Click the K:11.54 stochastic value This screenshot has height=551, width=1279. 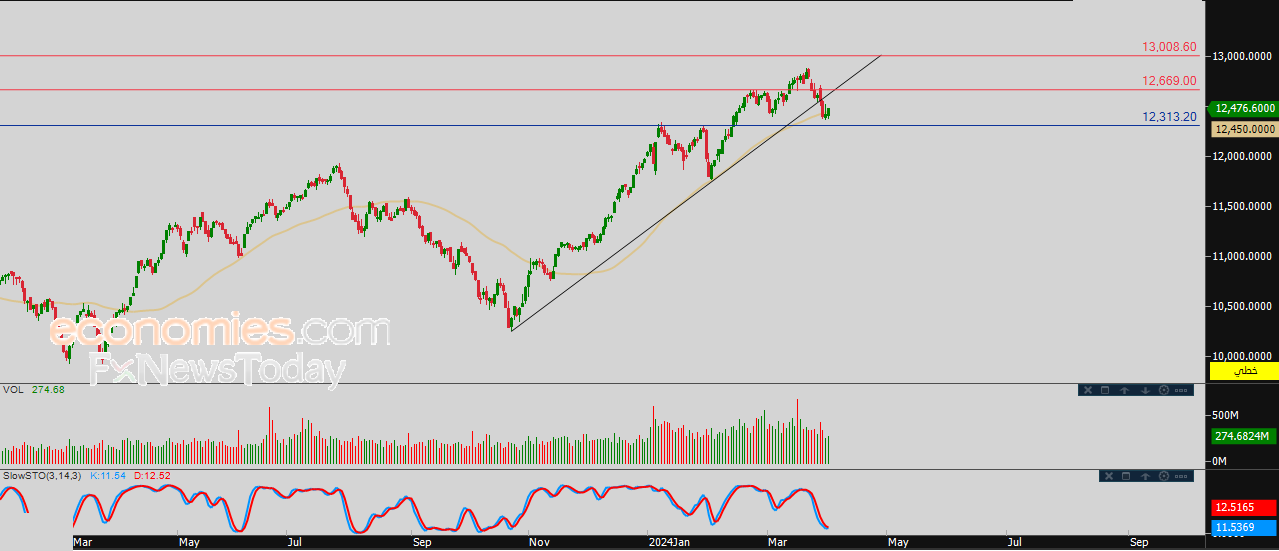pos(108,475)
